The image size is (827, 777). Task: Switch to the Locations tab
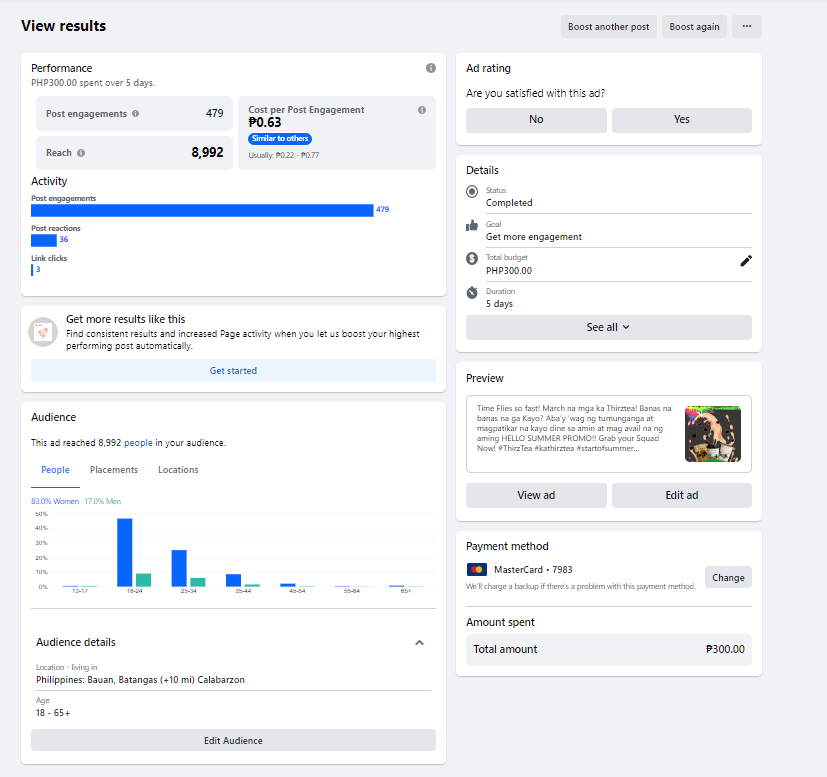(178, 470)
